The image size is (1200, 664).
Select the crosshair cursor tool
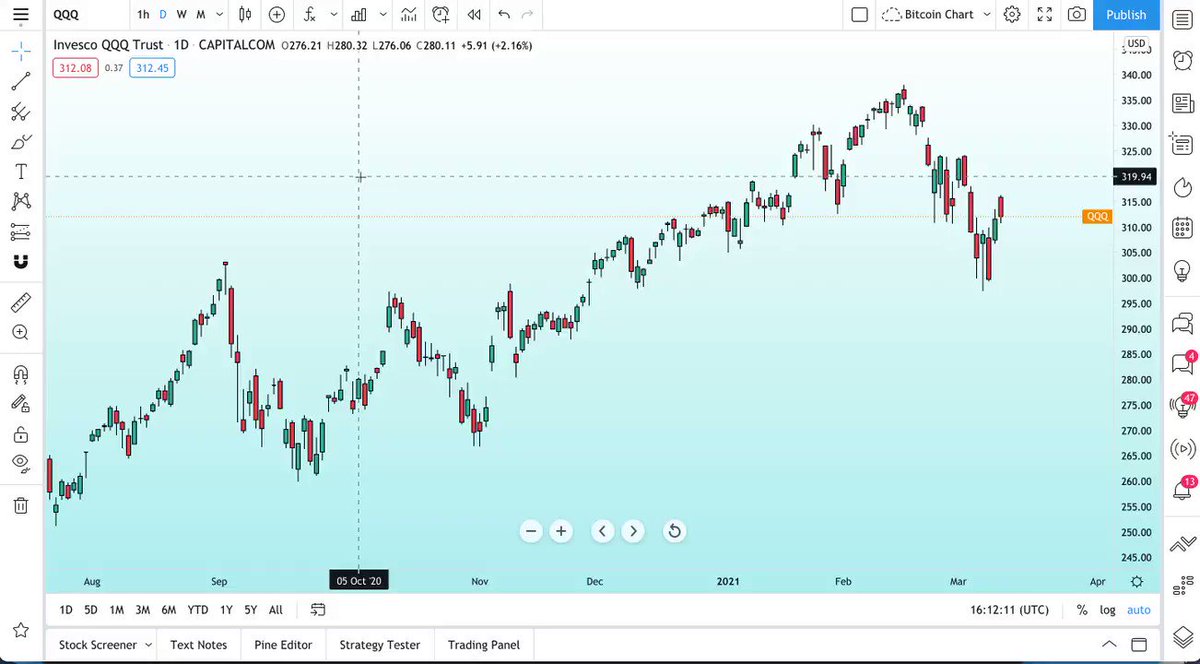21,50
